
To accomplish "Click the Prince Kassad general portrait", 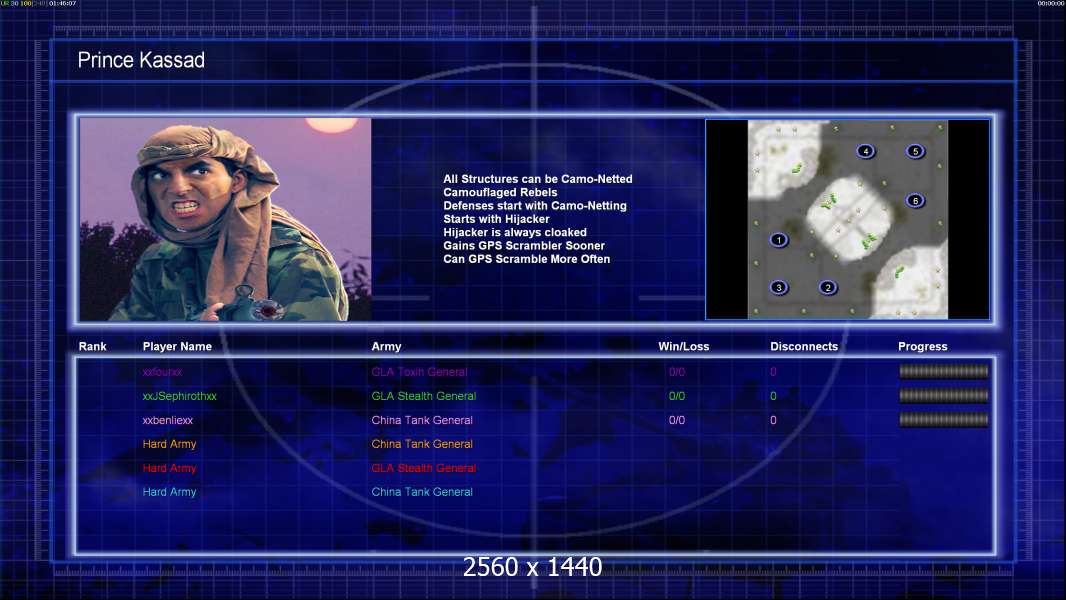I will [x=226, y=219].
